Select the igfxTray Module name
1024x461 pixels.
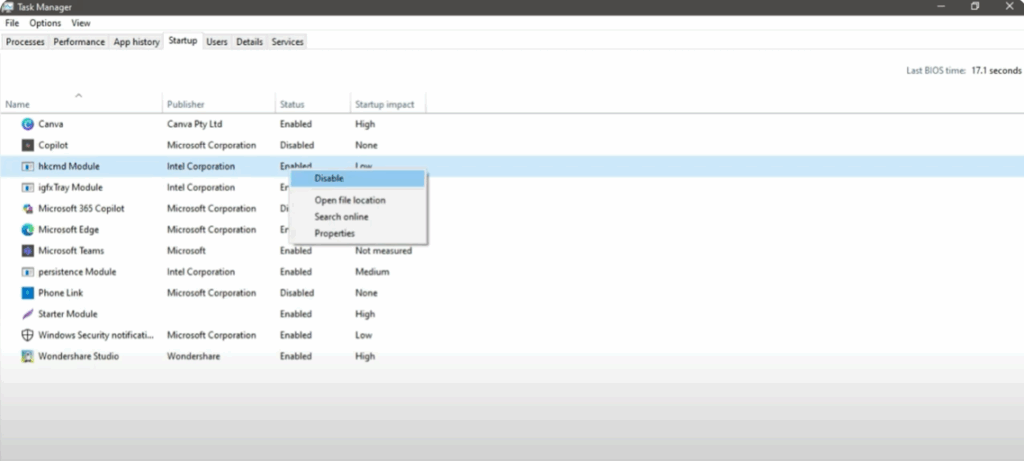coord(71,187)
